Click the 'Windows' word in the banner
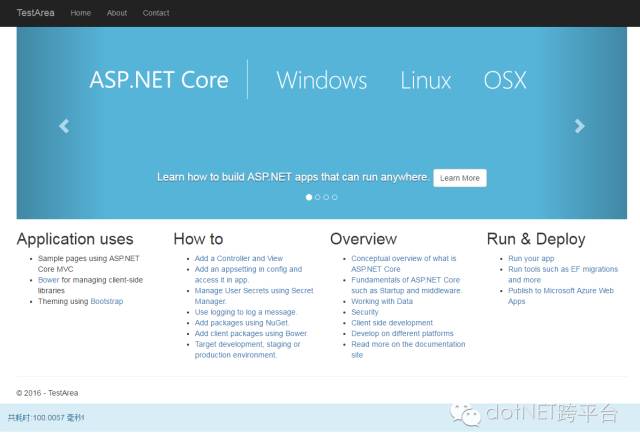 point(322,80)
